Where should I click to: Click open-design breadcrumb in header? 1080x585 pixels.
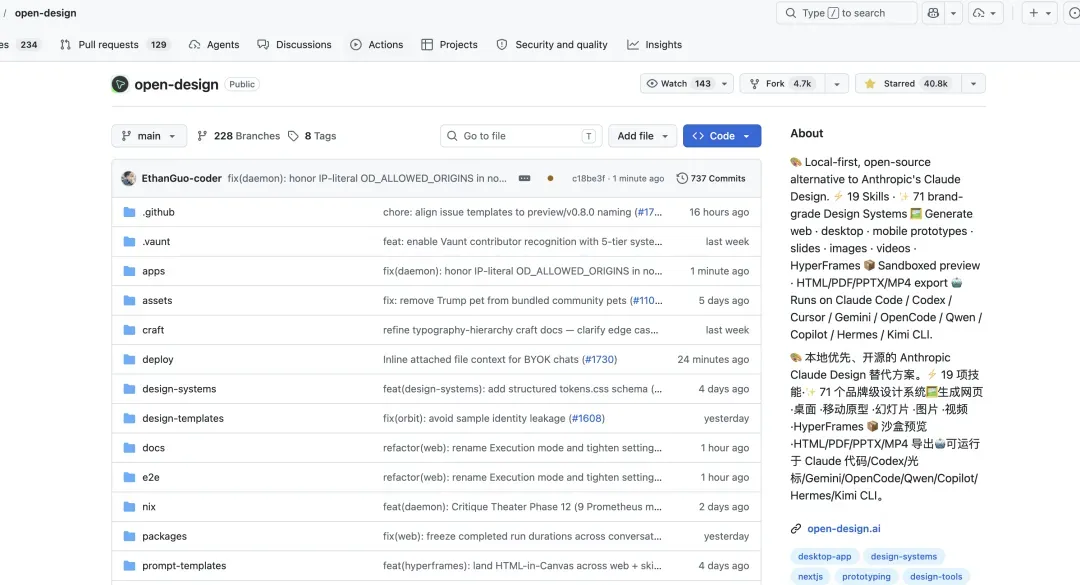45,13
